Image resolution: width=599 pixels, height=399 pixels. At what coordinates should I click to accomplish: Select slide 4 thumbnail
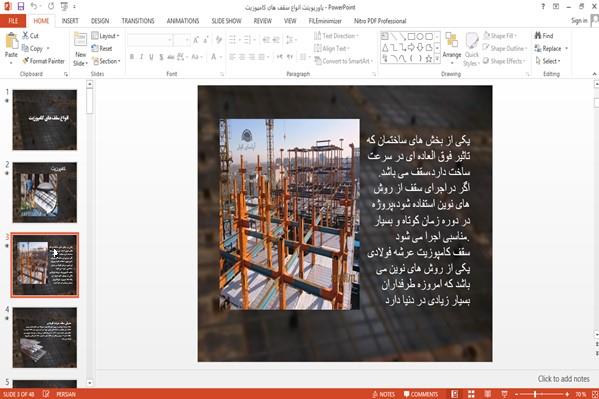click(x=45, y=337)
